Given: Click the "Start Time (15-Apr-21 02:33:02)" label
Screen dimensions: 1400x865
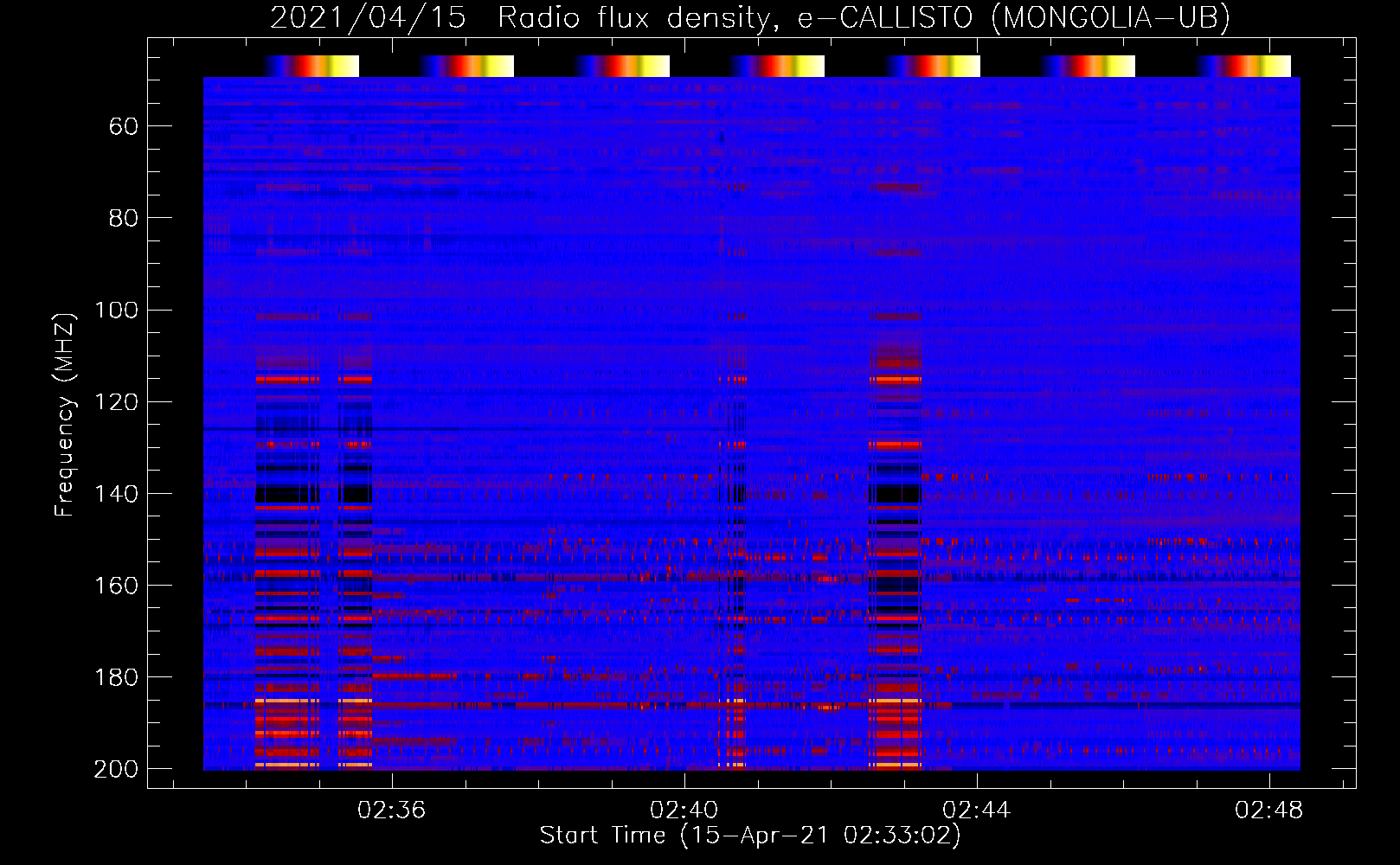Looking at the screenshot, I should click(750, 836).
